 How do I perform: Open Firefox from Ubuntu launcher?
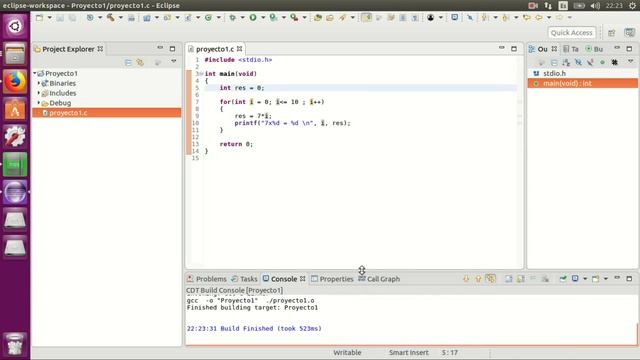[x=15, y=82]
